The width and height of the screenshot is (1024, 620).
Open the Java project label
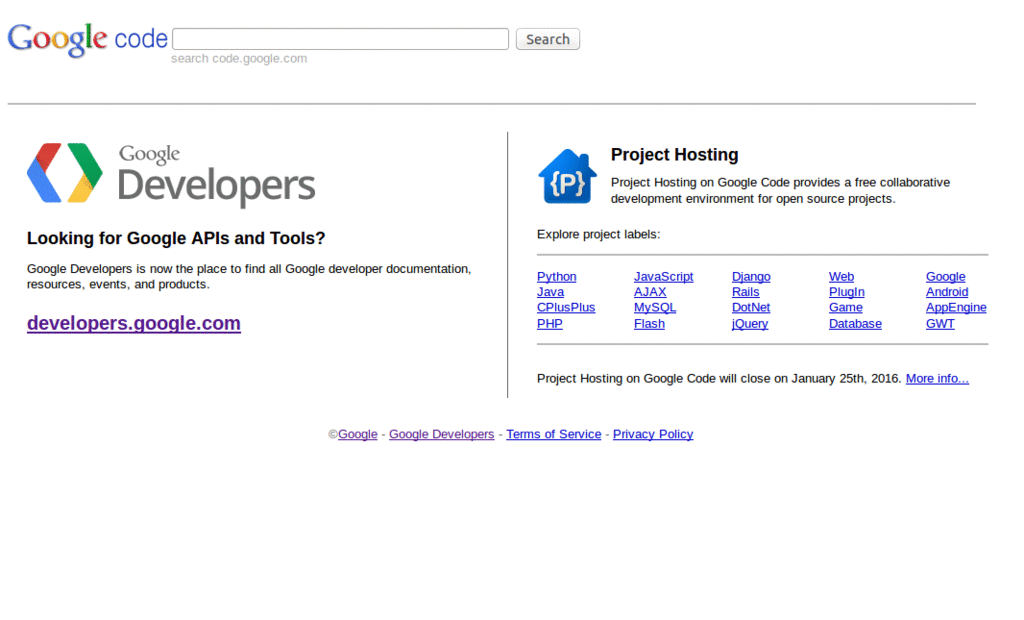[x=550, y=292]
